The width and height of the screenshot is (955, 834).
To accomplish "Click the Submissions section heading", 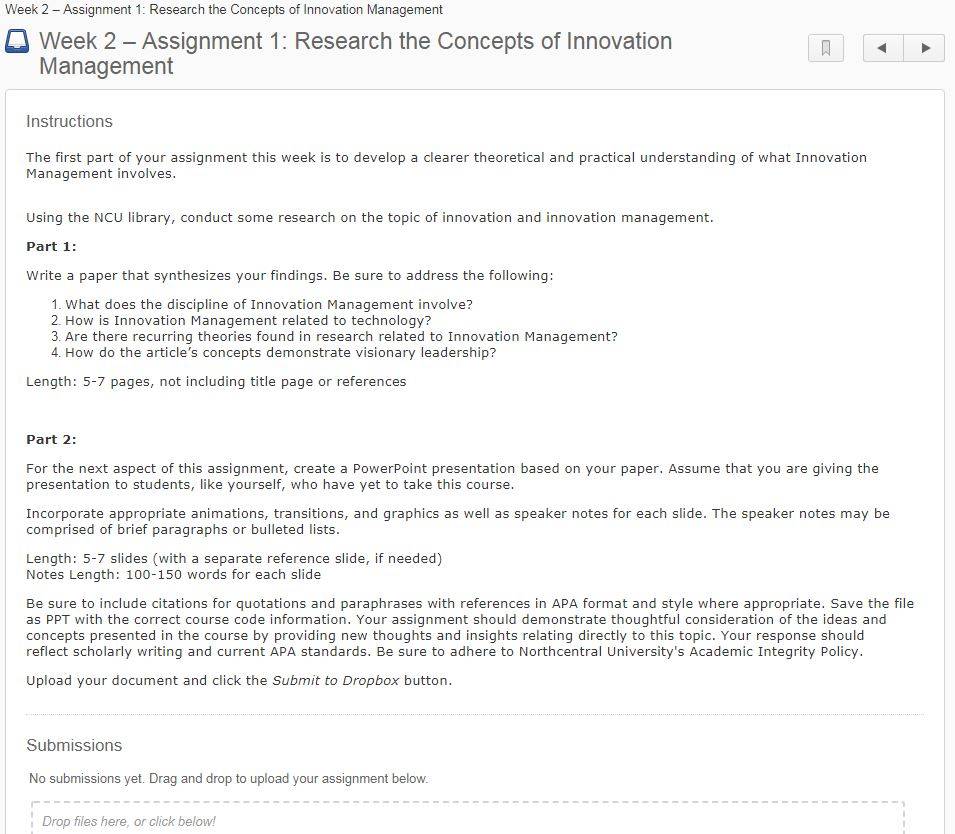I will click(74, 745).
